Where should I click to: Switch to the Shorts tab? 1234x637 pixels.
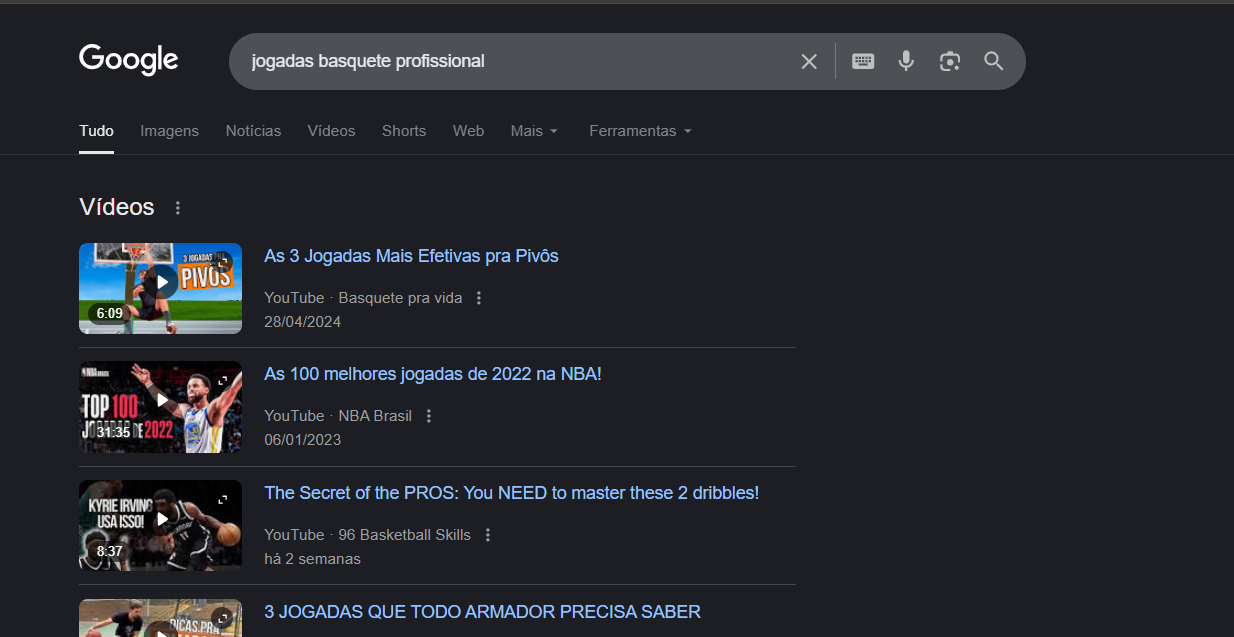(404, 131)
